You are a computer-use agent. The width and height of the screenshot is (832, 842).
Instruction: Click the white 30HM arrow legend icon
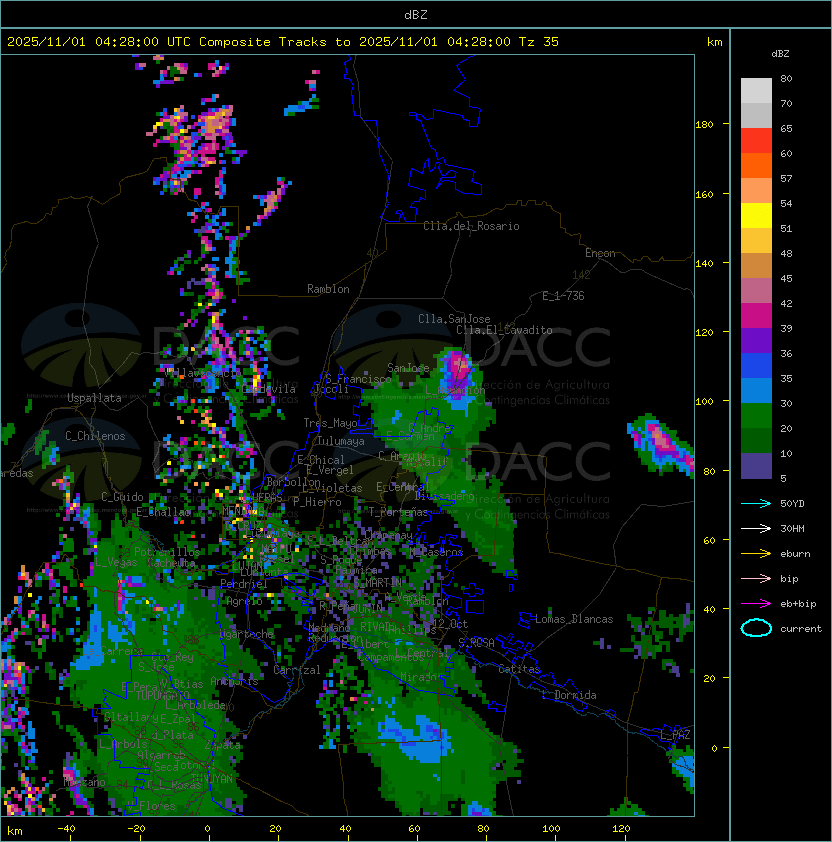pos(756,528)
